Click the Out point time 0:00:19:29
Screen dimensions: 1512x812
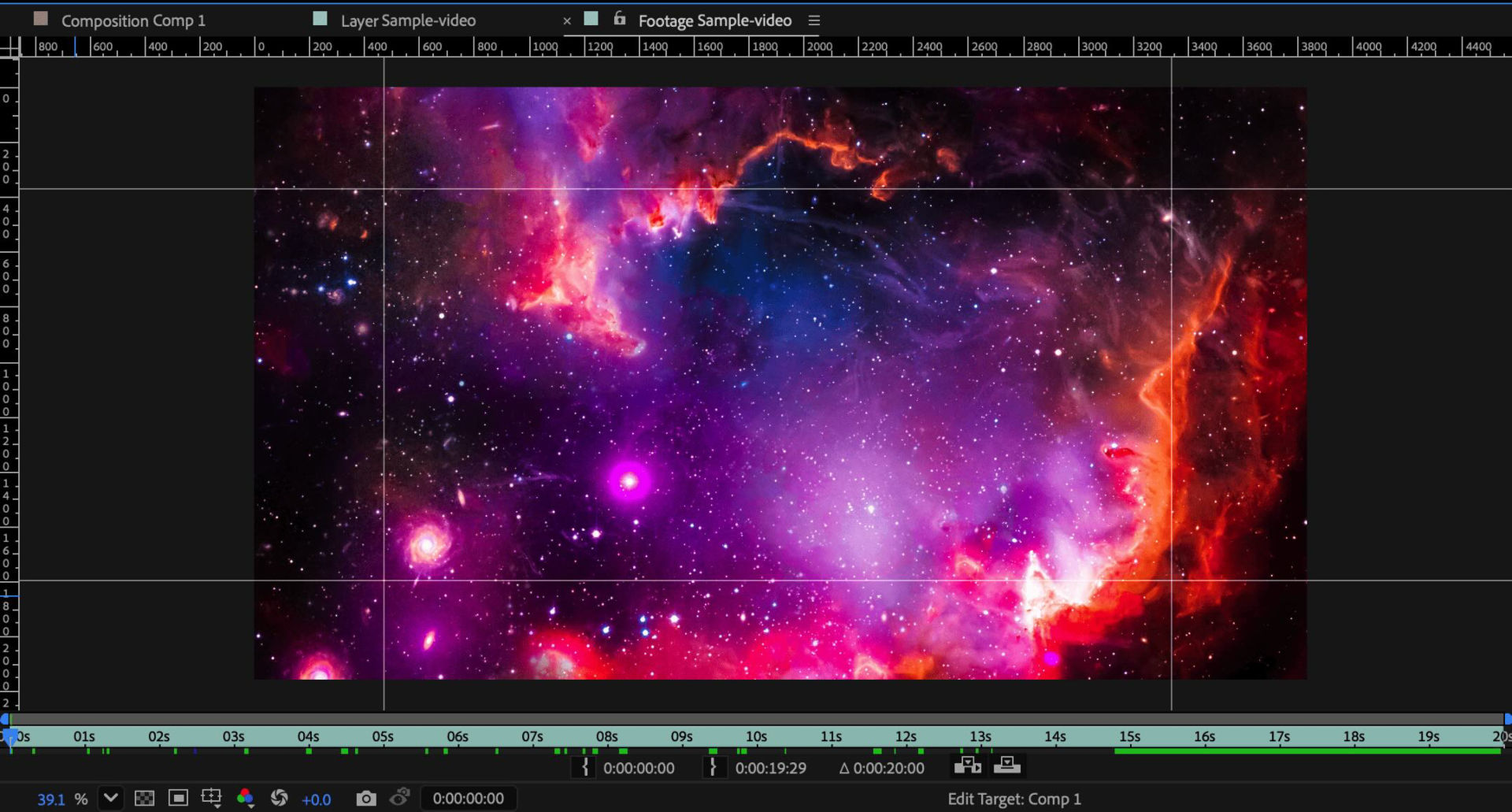(x=770, y=768)
